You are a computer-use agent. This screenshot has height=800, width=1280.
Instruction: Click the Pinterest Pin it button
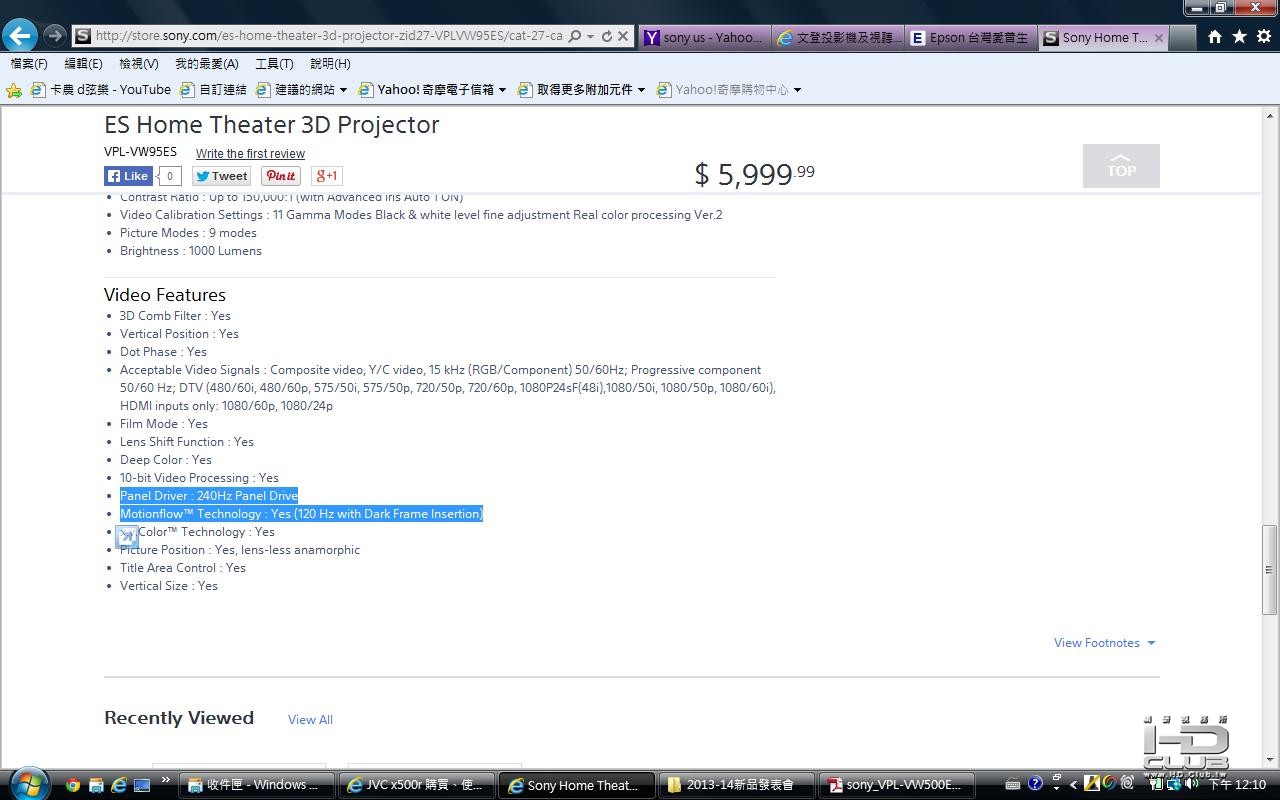pos(281,176)
